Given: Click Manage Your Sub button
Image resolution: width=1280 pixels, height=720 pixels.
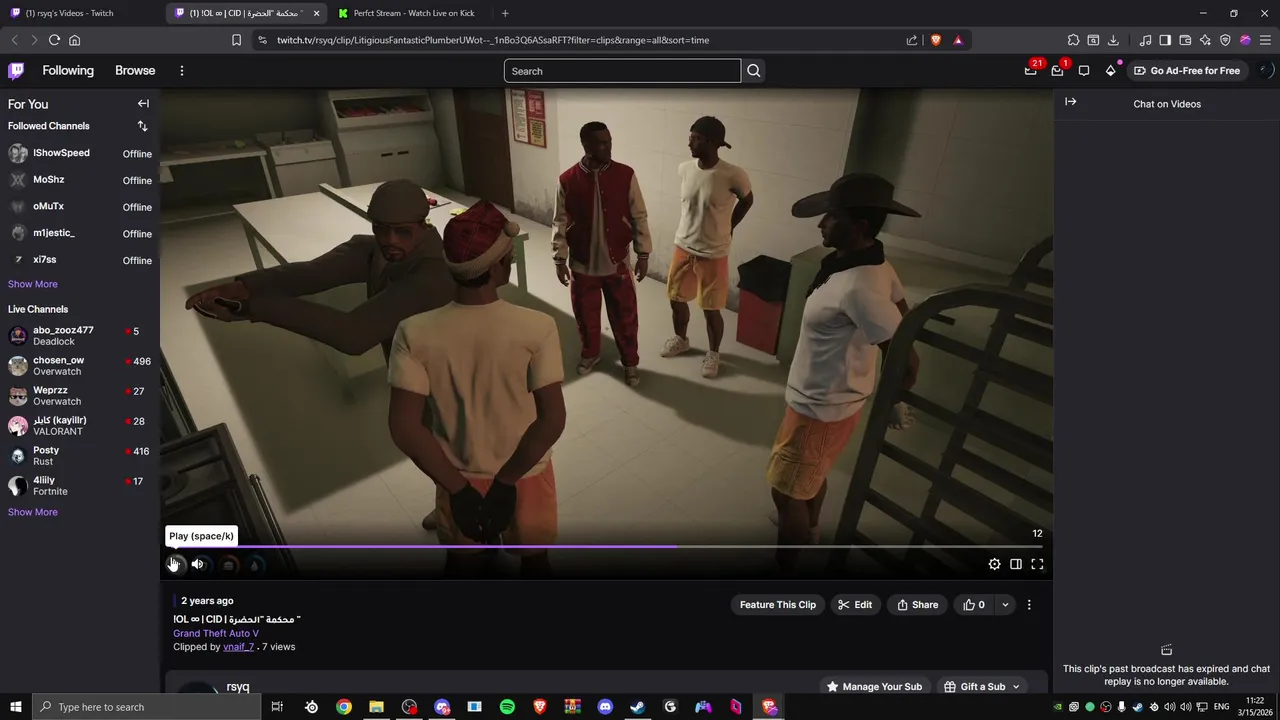Looking at the screenshot, I should [873, 687].
